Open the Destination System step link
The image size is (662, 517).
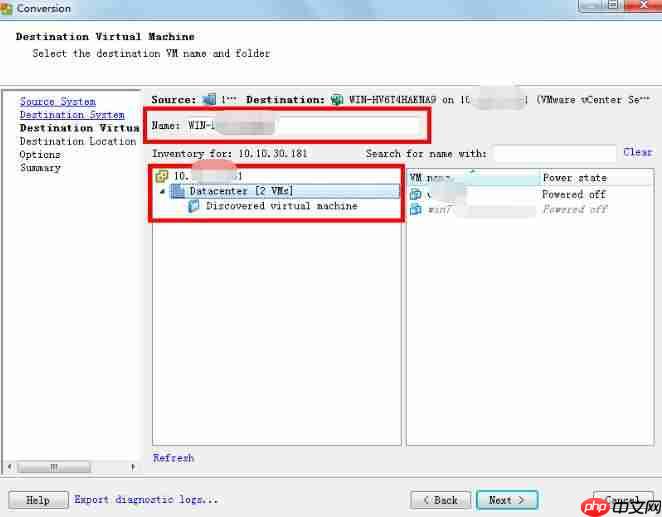[72, 115]
